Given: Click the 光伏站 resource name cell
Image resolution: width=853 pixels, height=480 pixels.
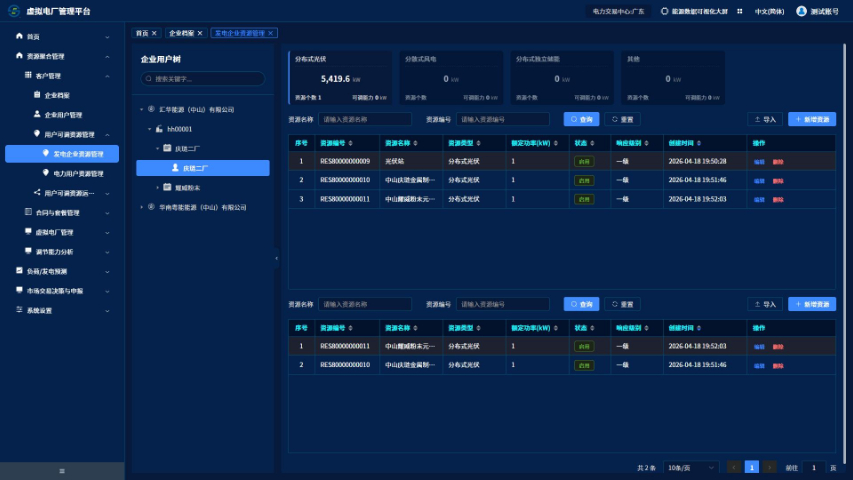Looking at the screenshot, I should pyautogui.click(x=394, y=162).
